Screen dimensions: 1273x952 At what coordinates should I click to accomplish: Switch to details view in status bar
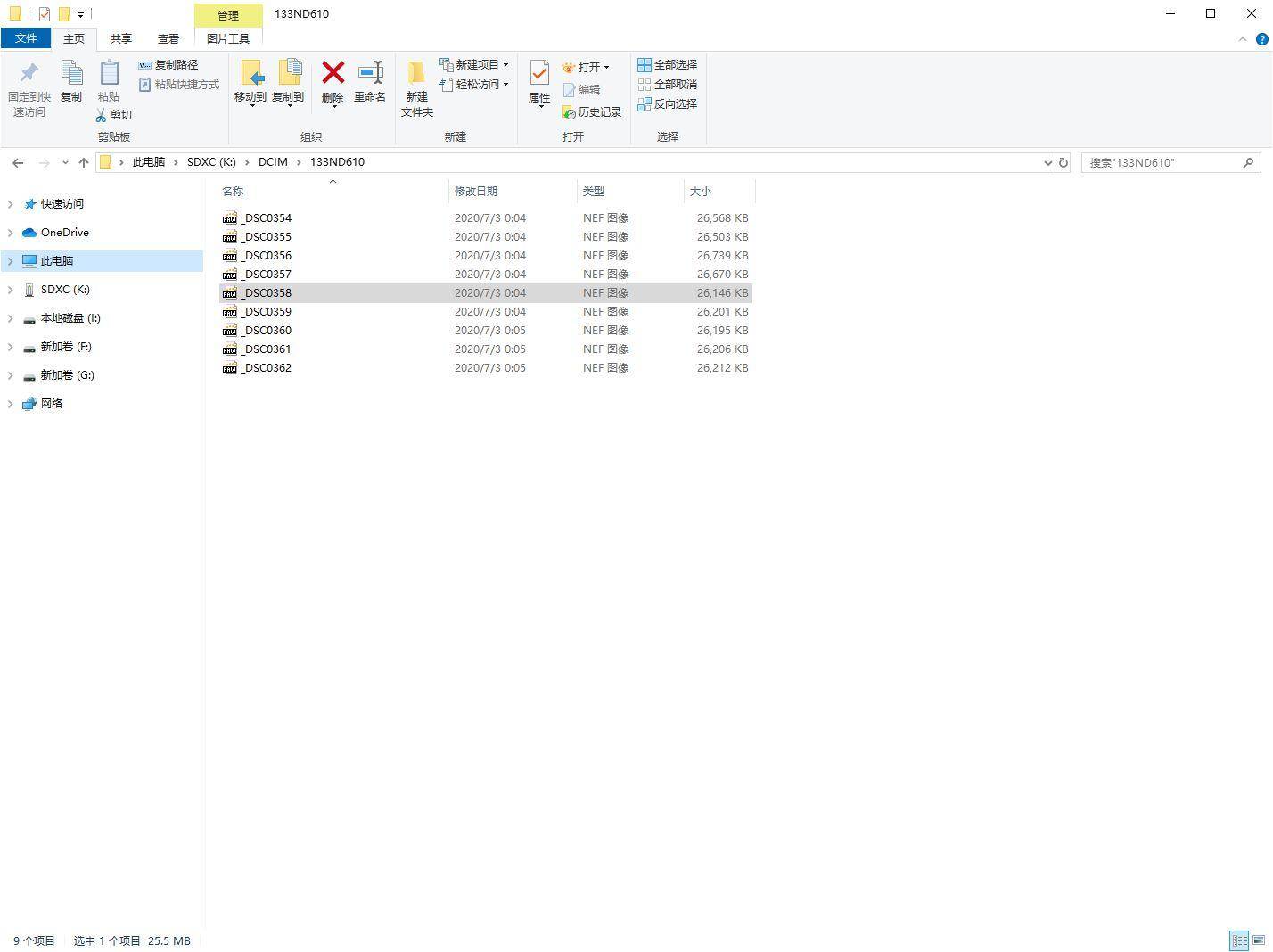(x=1239, y=940)
